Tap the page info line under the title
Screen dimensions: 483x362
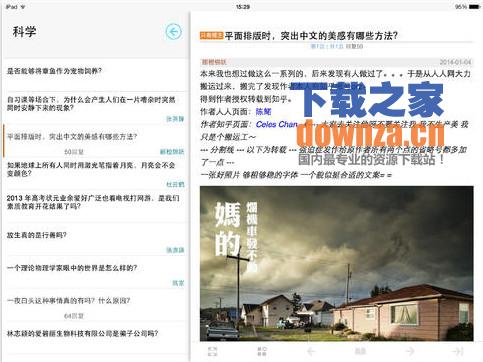pyautogui.click(x=337, y=46)
